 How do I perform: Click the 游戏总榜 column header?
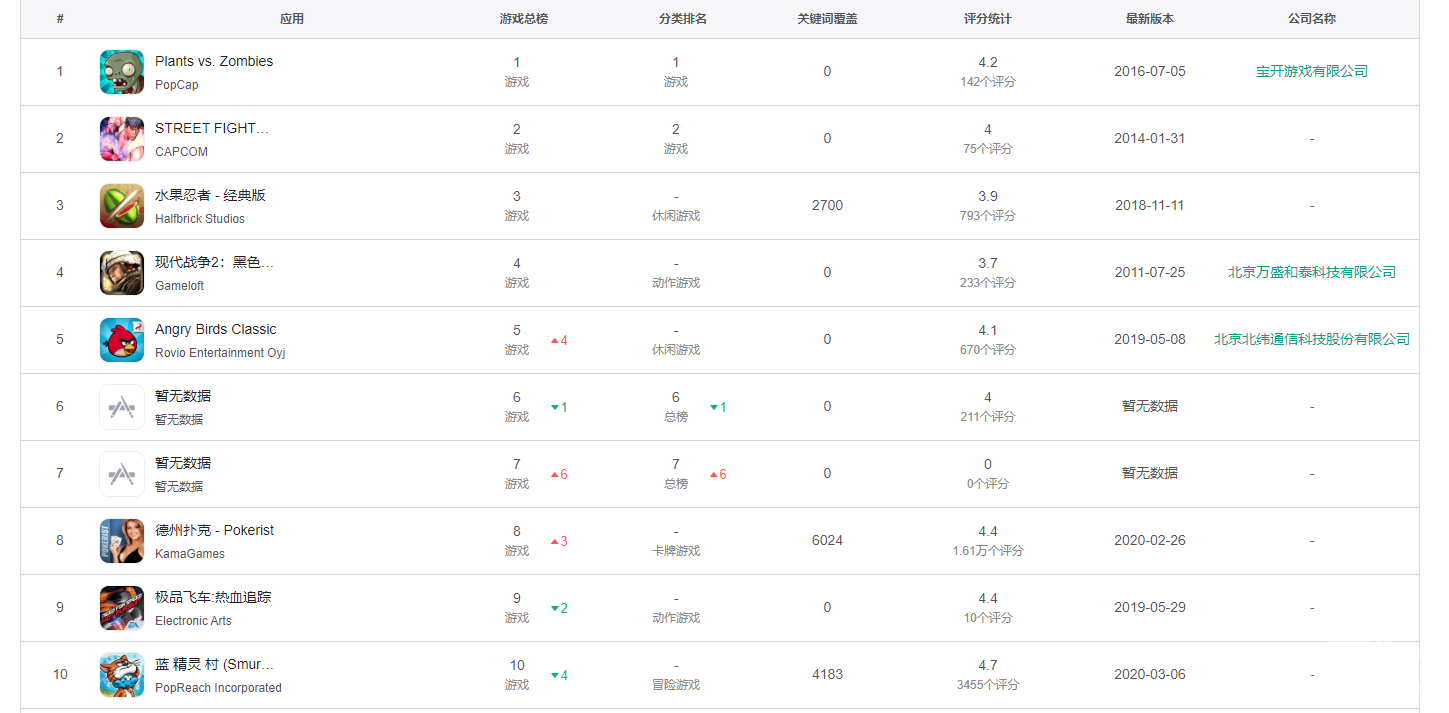[524, 19]
